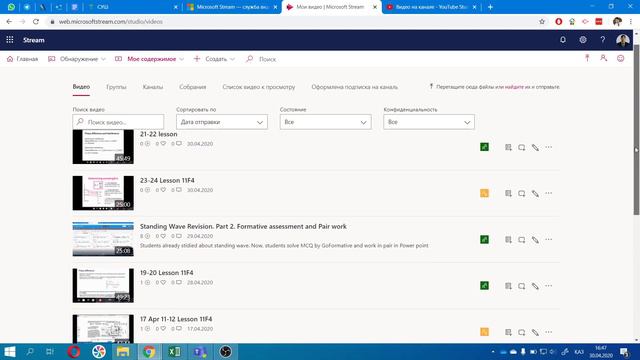Edit the 21-22 lesson video details
Viewport: 640px width, 360px height.
click(535, 147)
